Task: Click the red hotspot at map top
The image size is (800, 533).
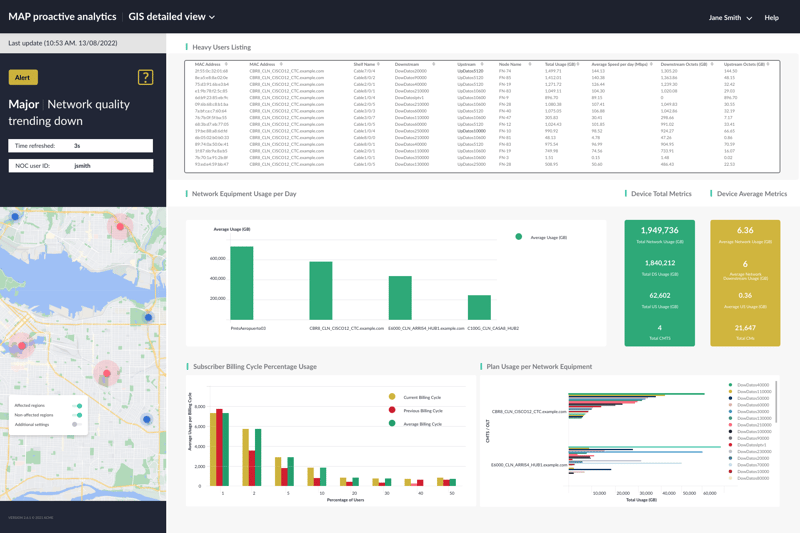Action: [120, 226]
